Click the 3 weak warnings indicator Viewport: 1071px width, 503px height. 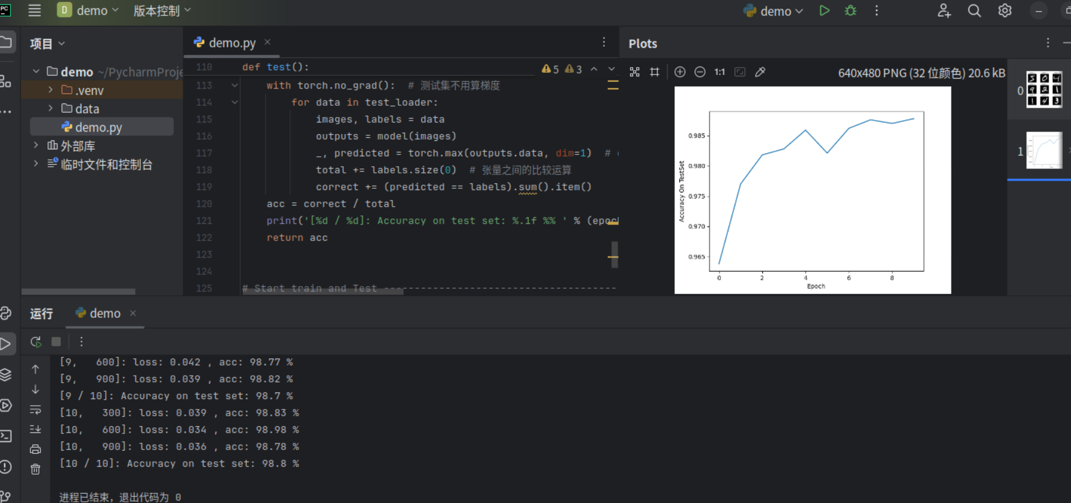click(x=574, y=69)
